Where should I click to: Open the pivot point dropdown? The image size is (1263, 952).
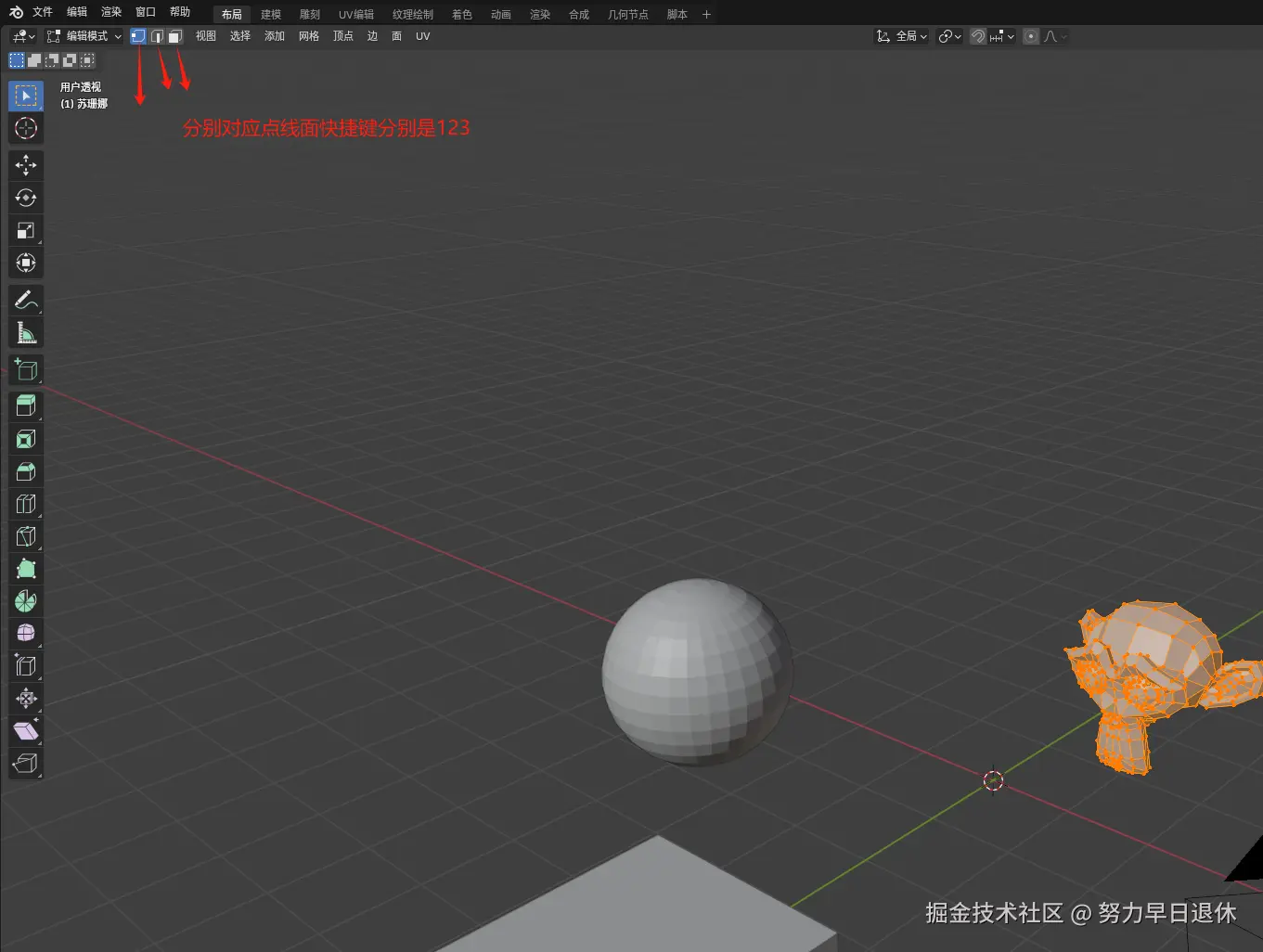coord(949,36)
